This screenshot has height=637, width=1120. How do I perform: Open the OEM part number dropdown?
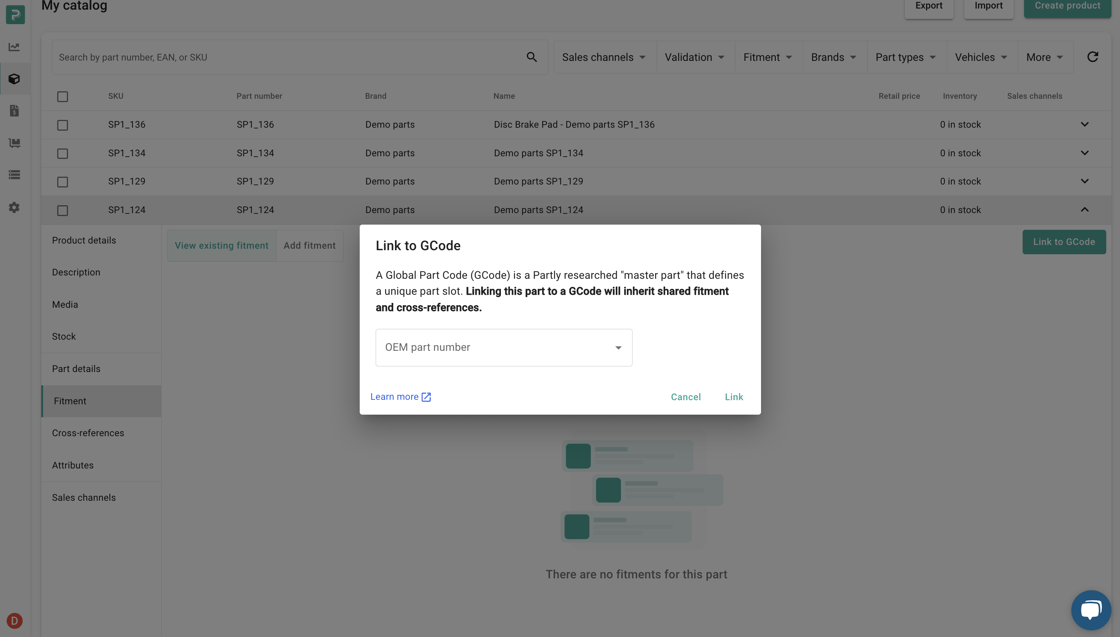(x=504, y=348)
